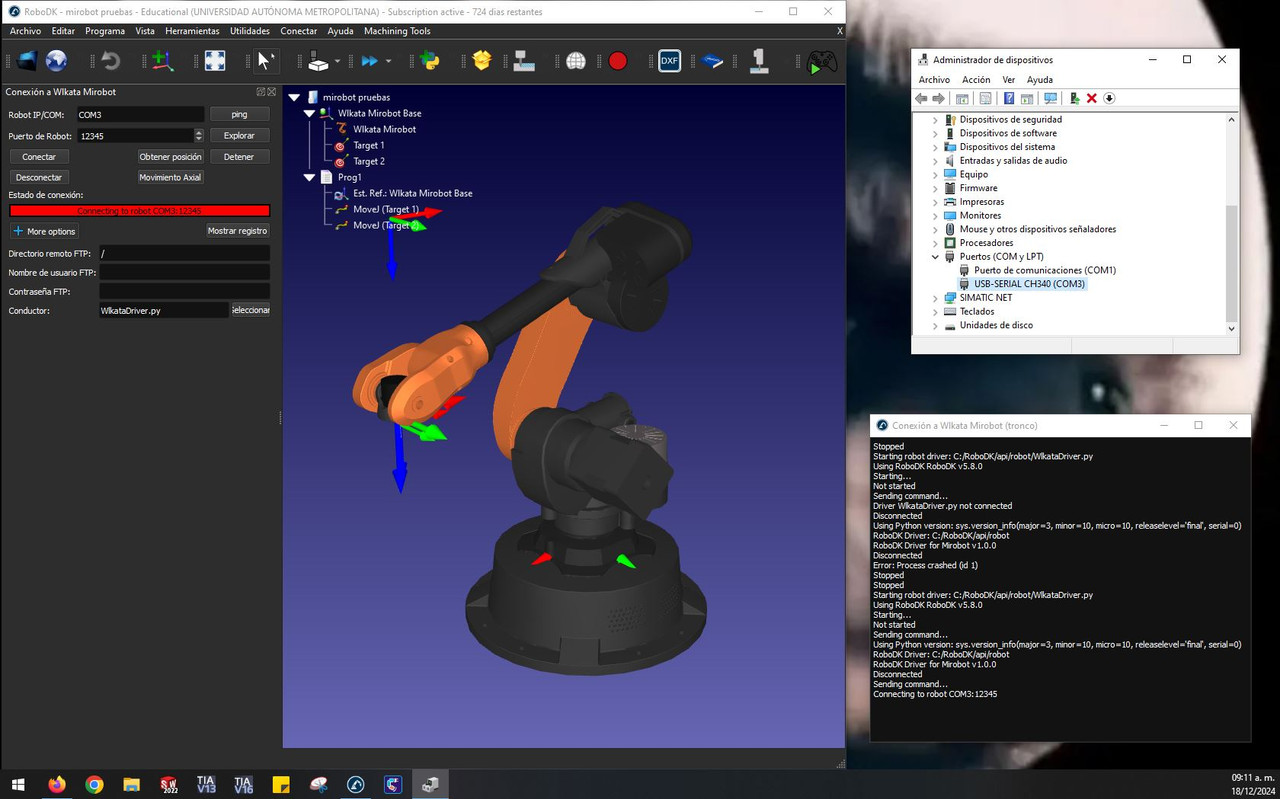Image resolution: width=1280 pixels, height=799 pixels.
Task: Click download arrow circle icon in device manager
Action: 1109,98
